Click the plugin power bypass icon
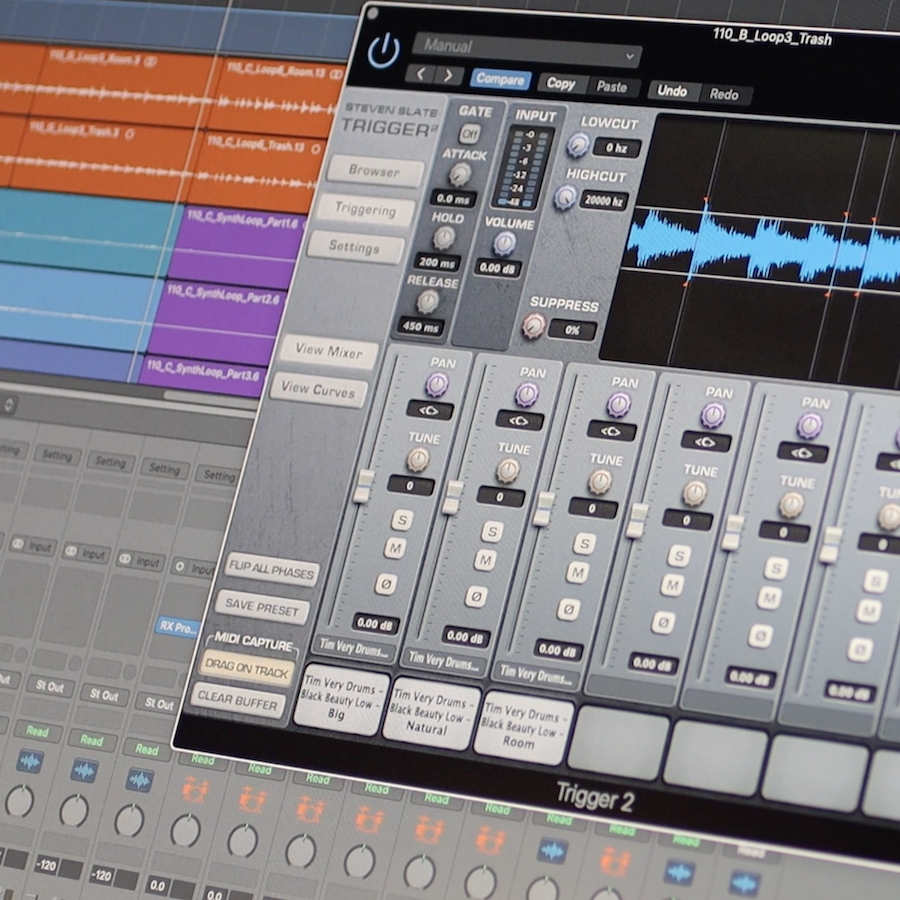The height and width of the screenshot is (900, 900). [383, 51]
